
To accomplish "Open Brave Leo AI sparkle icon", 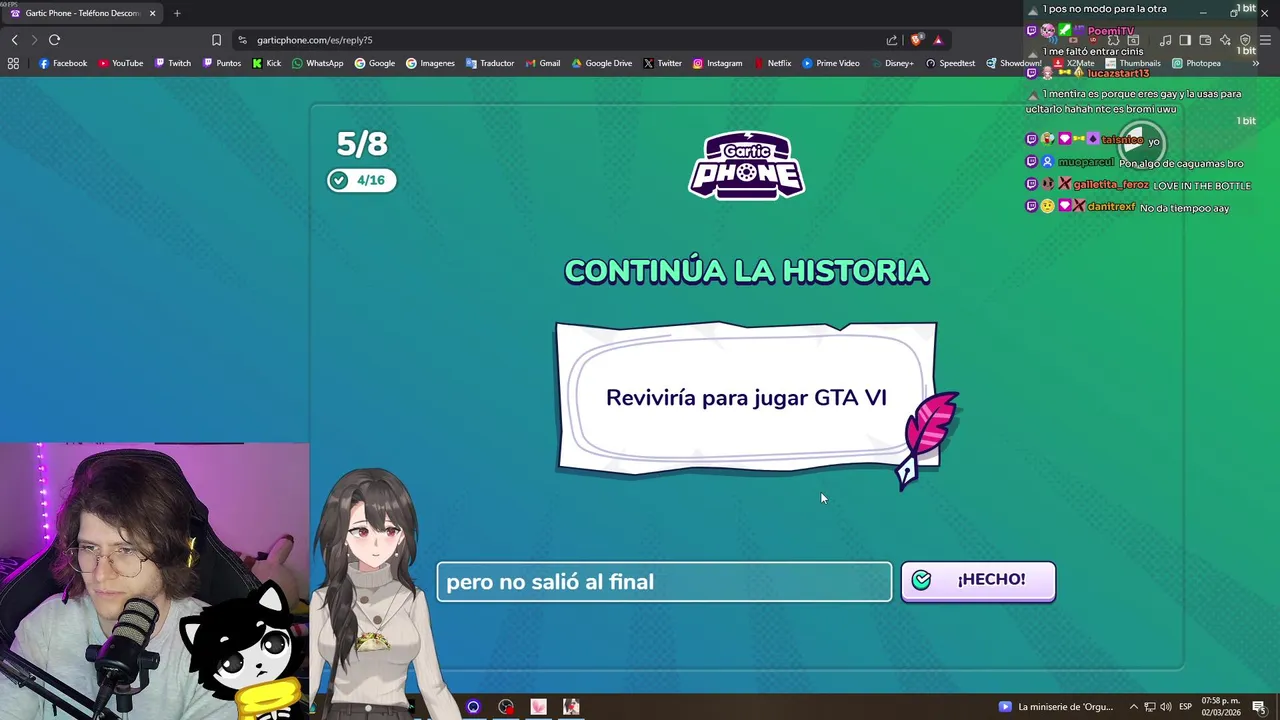I will coord(1225,40).
